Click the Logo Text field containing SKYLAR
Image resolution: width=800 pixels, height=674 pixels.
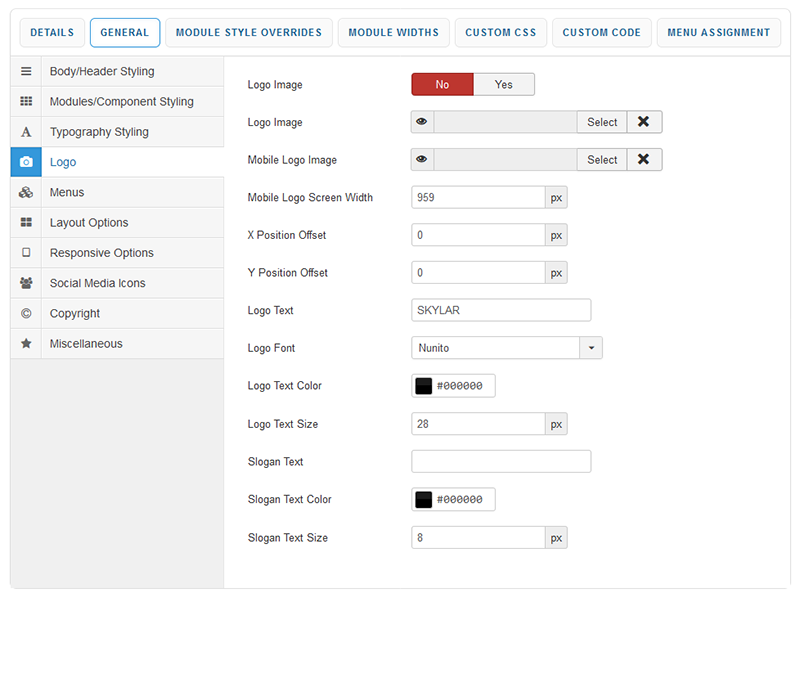pyautogui.click(x=501, y=310)
